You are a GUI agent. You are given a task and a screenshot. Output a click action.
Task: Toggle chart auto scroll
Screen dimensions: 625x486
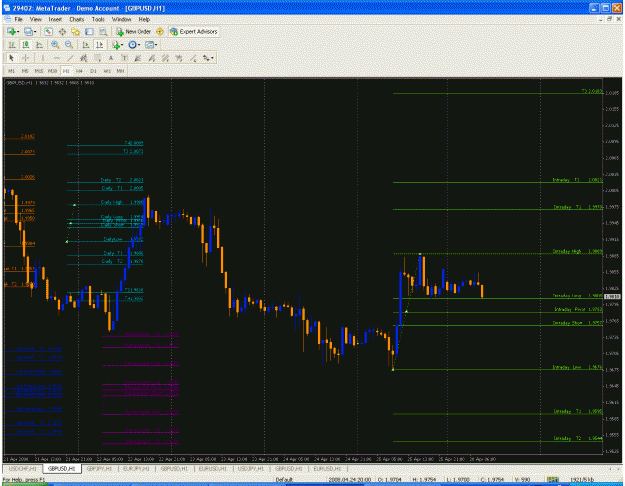coord(86,45)
